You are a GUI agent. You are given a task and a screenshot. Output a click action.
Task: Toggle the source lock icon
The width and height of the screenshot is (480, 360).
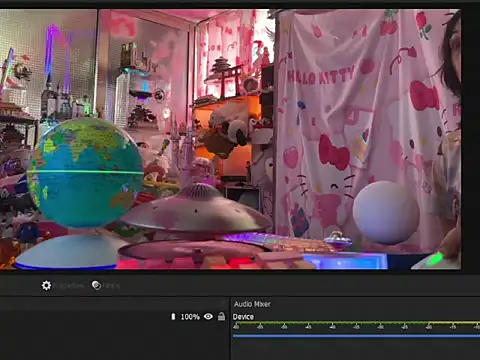221,316
